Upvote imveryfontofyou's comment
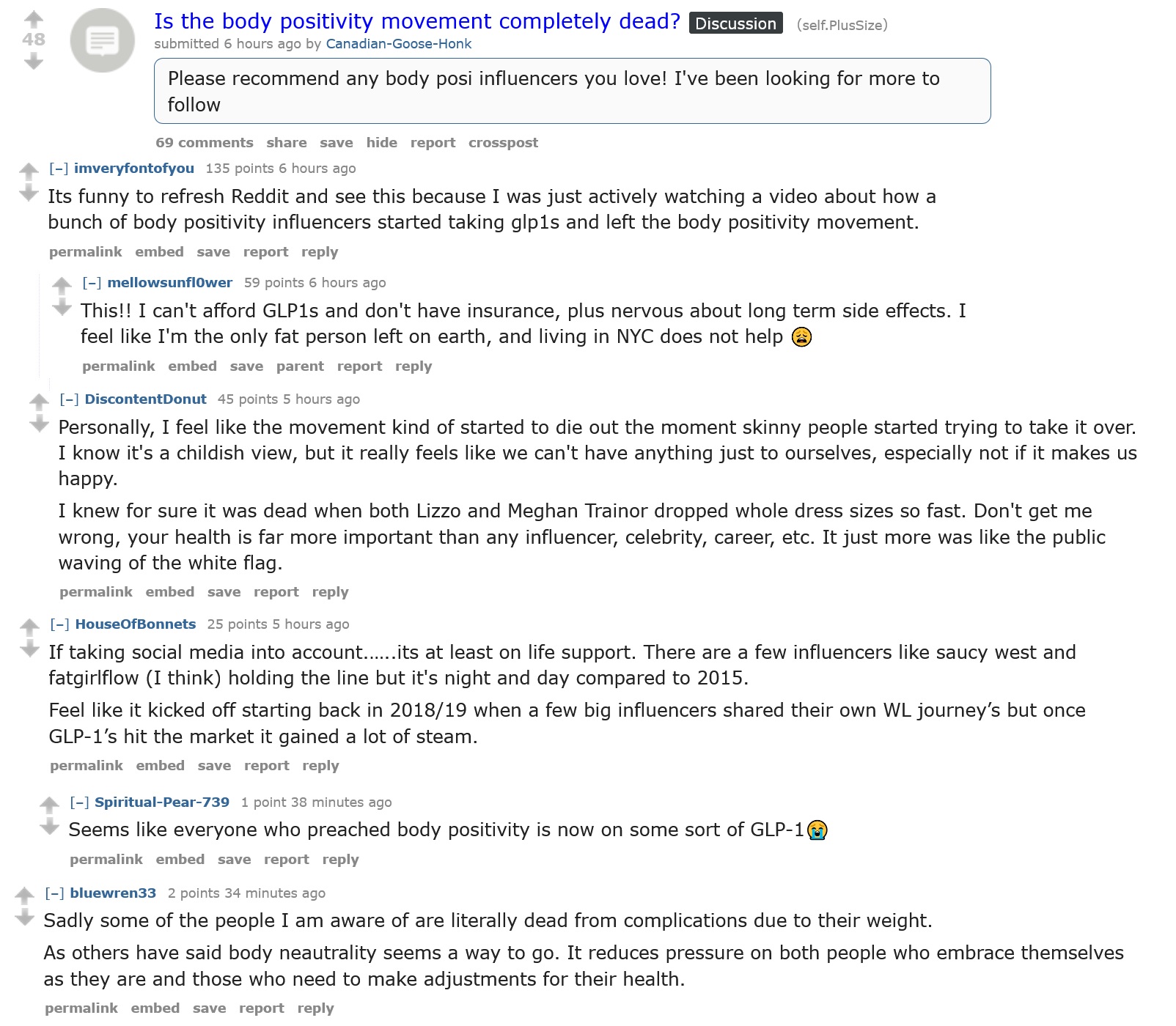1176x1026 pixels. (29, 171)
